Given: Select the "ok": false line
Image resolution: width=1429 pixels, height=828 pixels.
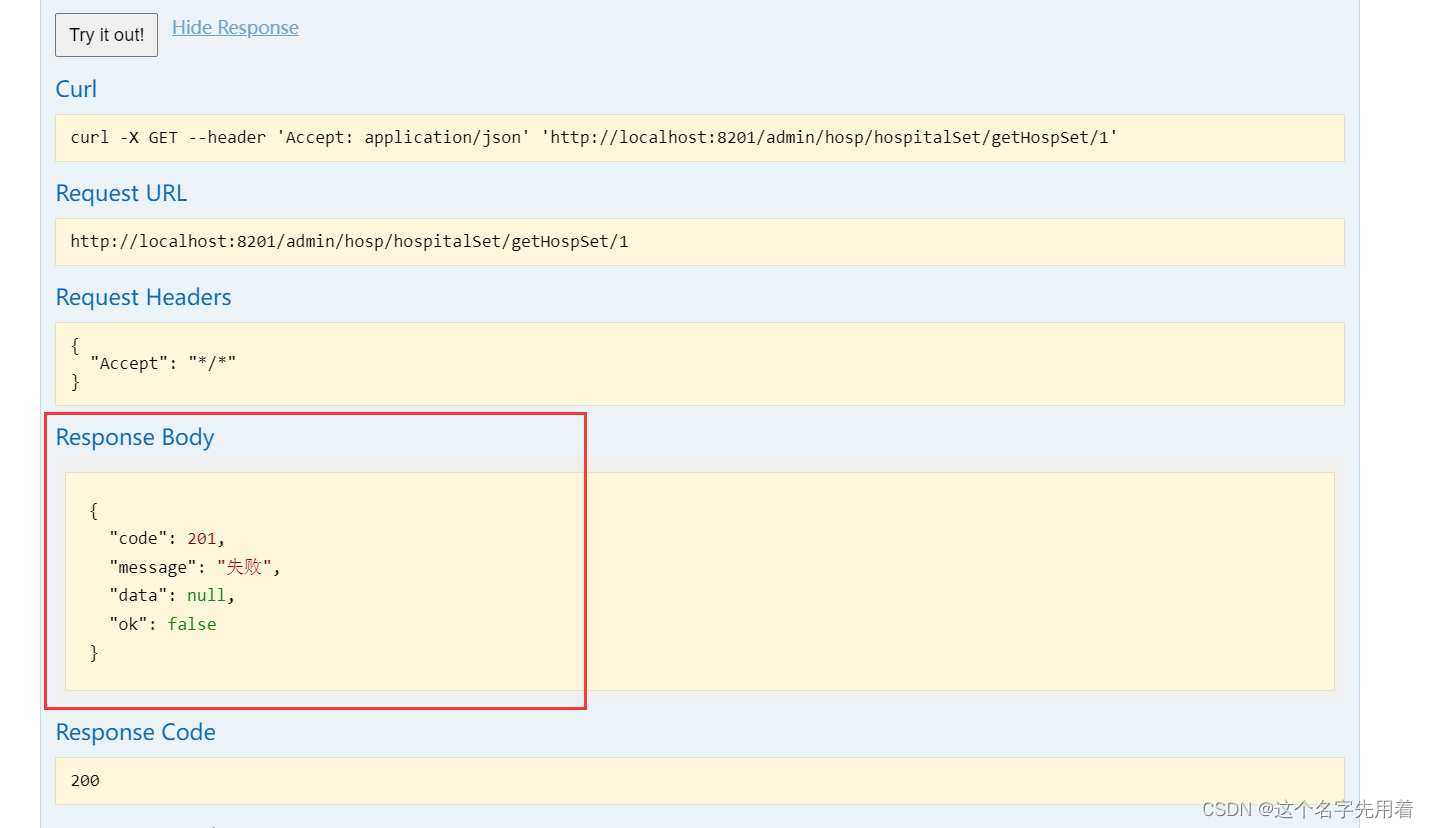Looking at the screenshot, I should (163, 624).
